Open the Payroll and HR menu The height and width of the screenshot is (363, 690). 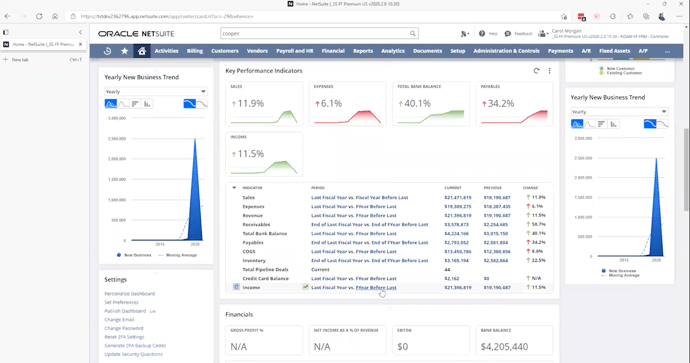(294, 51)
